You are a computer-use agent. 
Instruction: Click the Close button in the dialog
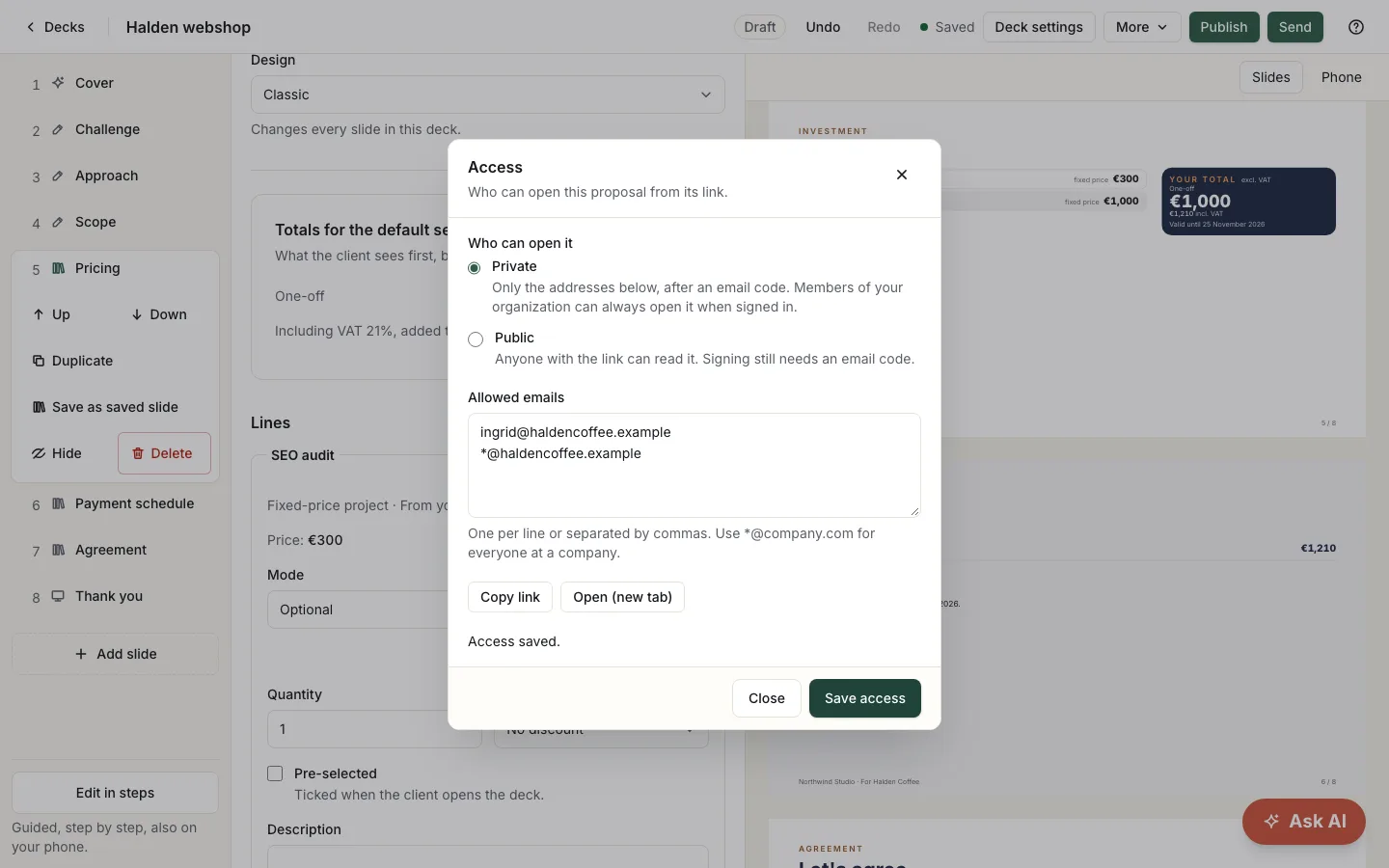767,698
